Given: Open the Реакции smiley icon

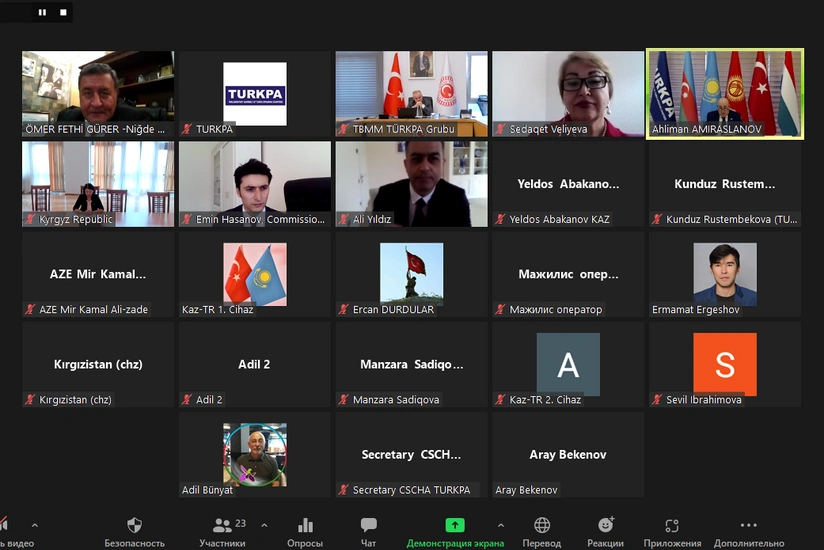Looking at the screenshot, I should pyautogui.click(x=606, y=525).
